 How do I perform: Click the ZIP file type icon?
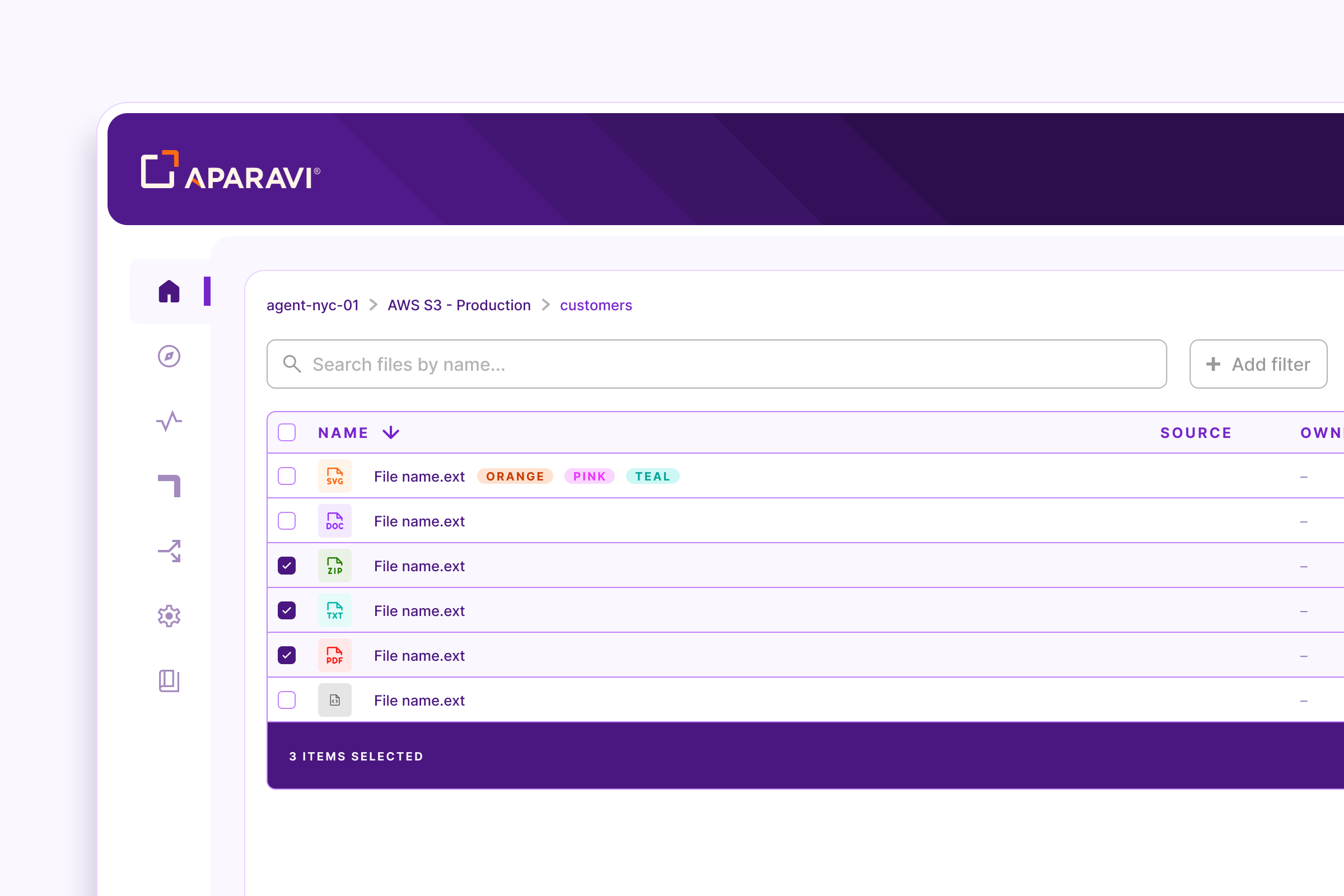point(335,566)
